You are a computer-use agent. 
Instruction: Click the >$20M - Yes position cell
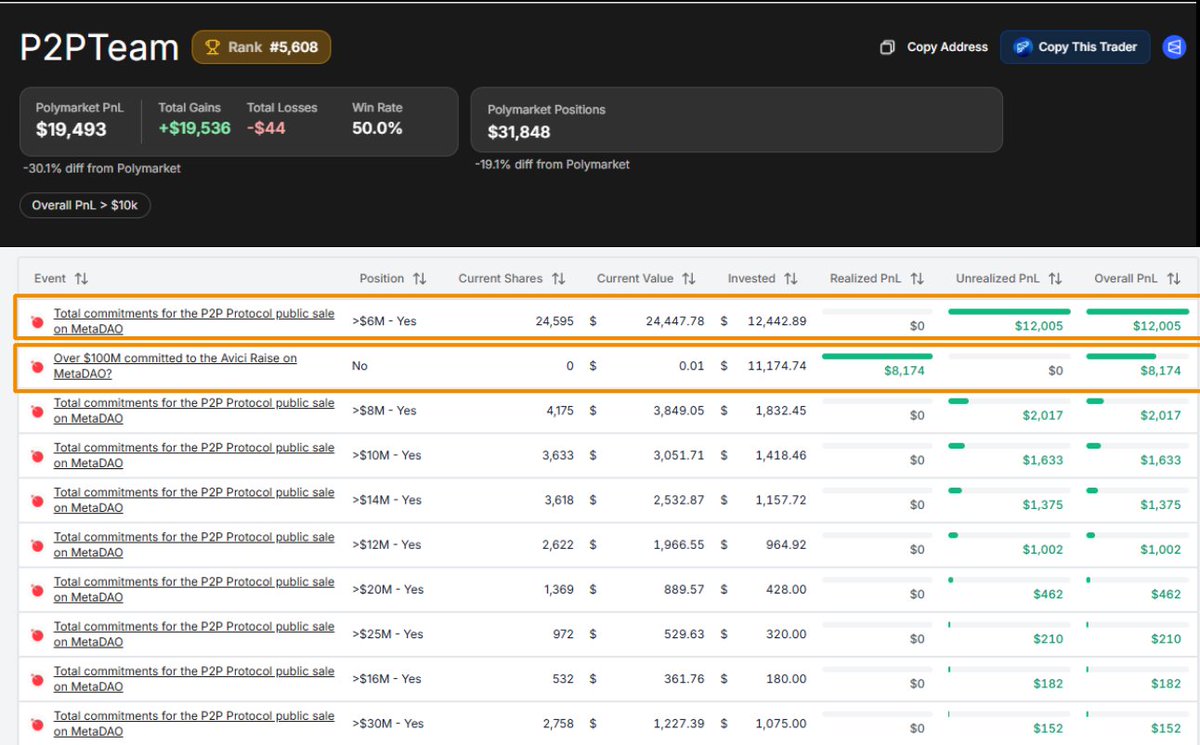(x=388, y=589)
